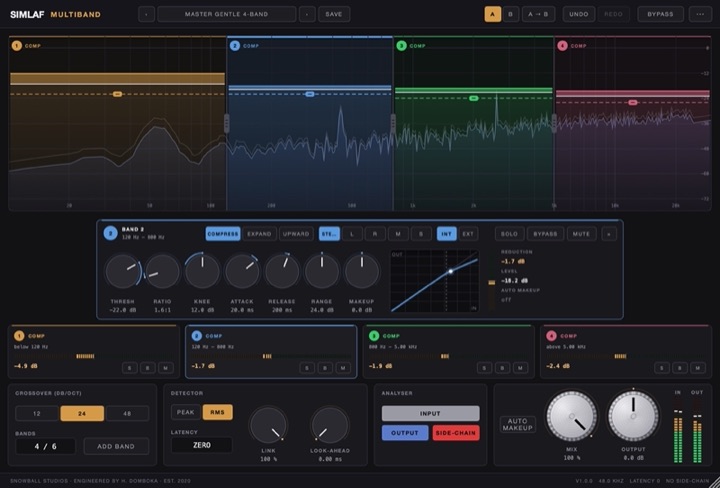Switch to the A state

pos(493,14)
